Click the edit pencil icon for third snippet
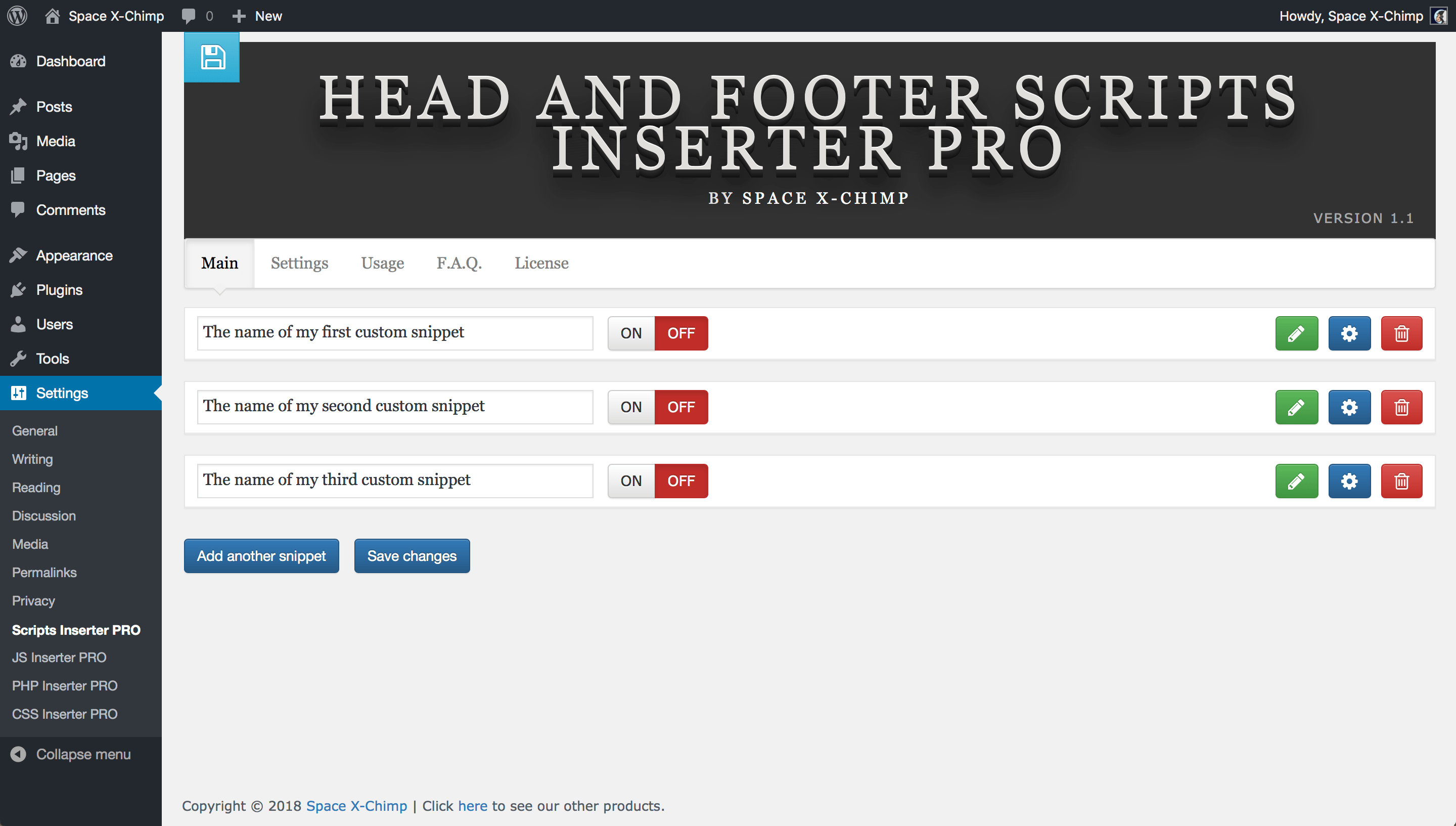Viewport: 1456px width, 826px height. [x=1296, y=480]
